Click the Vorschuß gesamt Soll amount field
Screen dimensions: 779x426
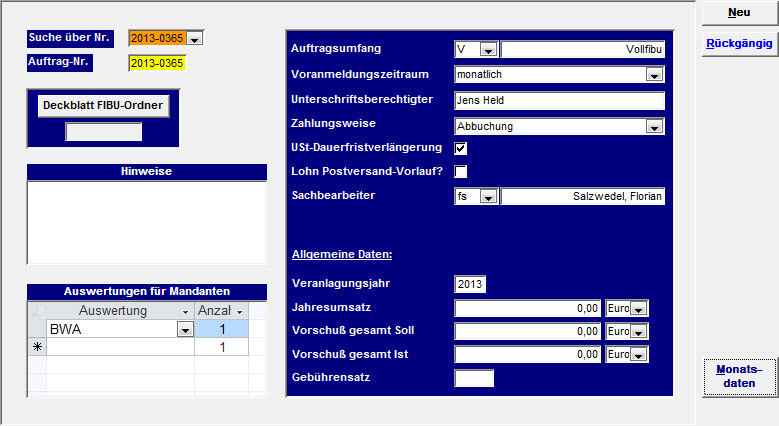tap(528, 332)
